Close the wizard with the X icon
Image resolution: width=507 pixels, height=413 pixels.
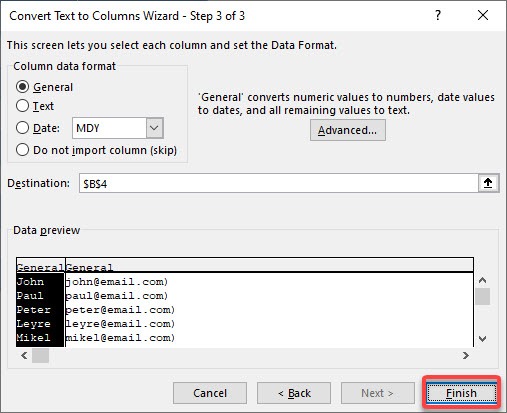483,15
